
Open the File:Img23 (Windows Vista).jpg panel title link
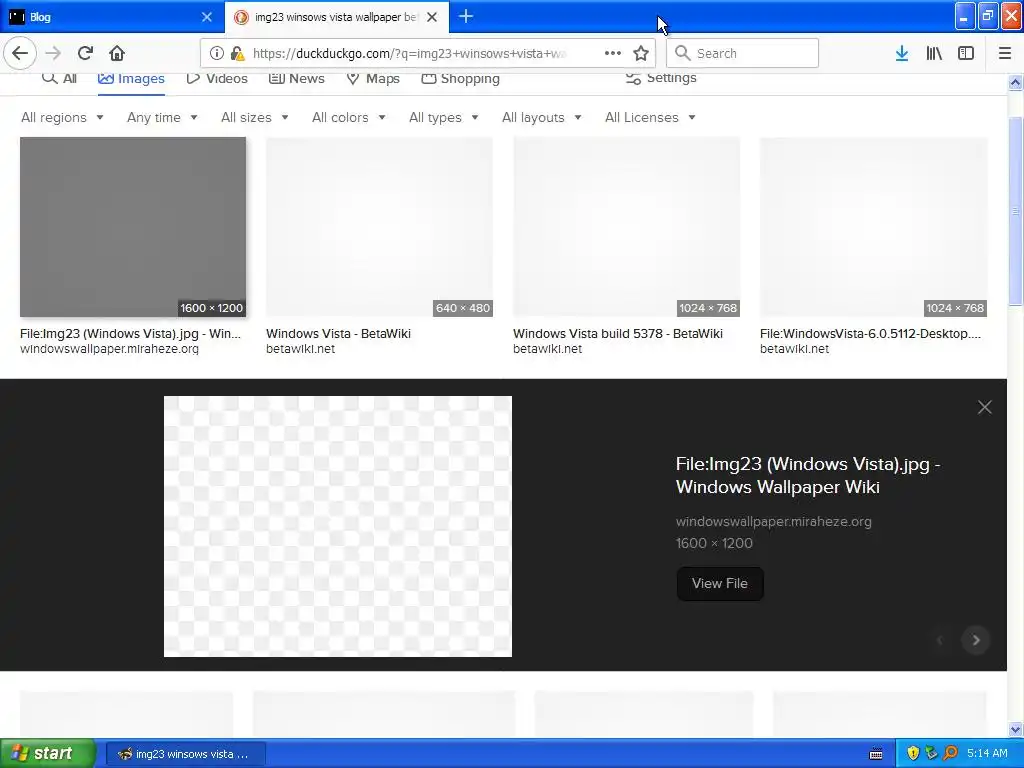808,475
